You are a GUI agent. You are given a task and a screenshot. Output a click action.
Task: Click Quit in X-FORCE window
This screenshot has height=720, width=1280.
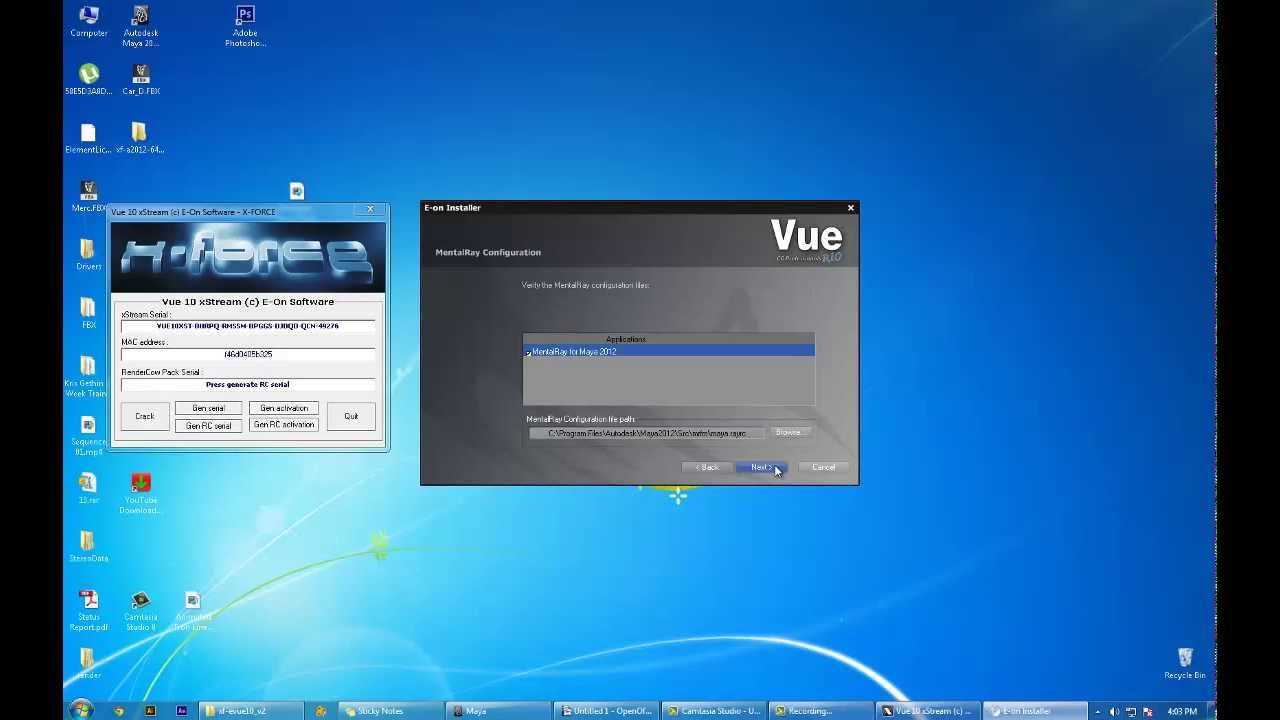(x=351, y=416)
